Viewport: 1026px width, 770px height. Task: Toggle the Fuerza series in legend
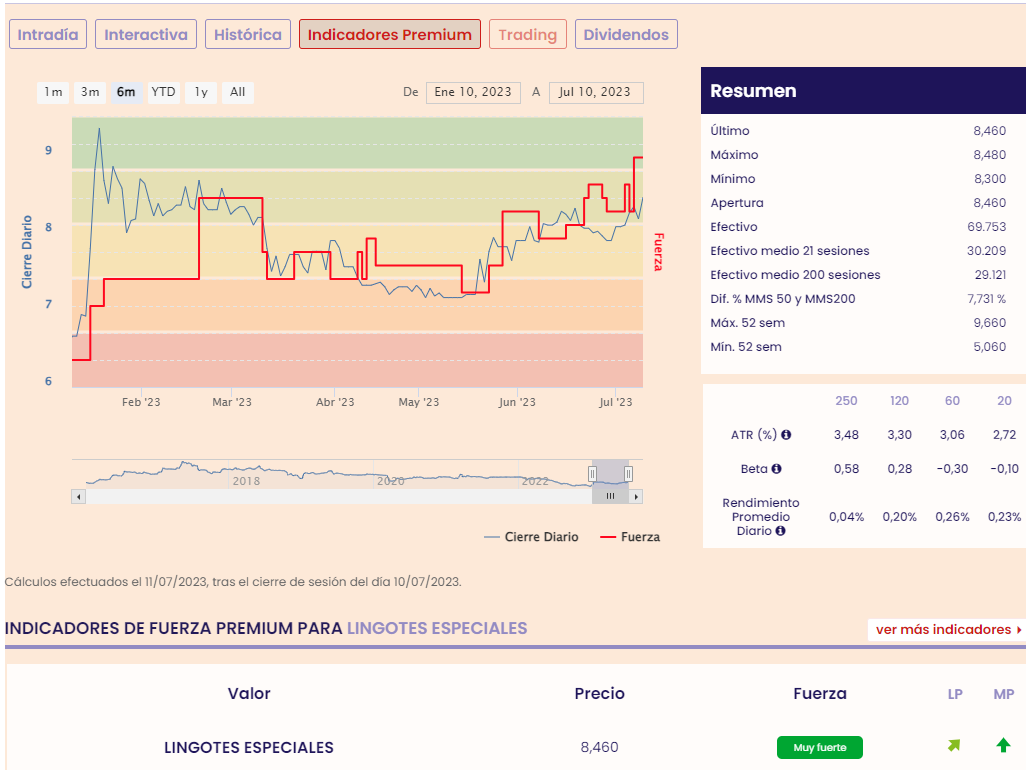coord(630,537)
